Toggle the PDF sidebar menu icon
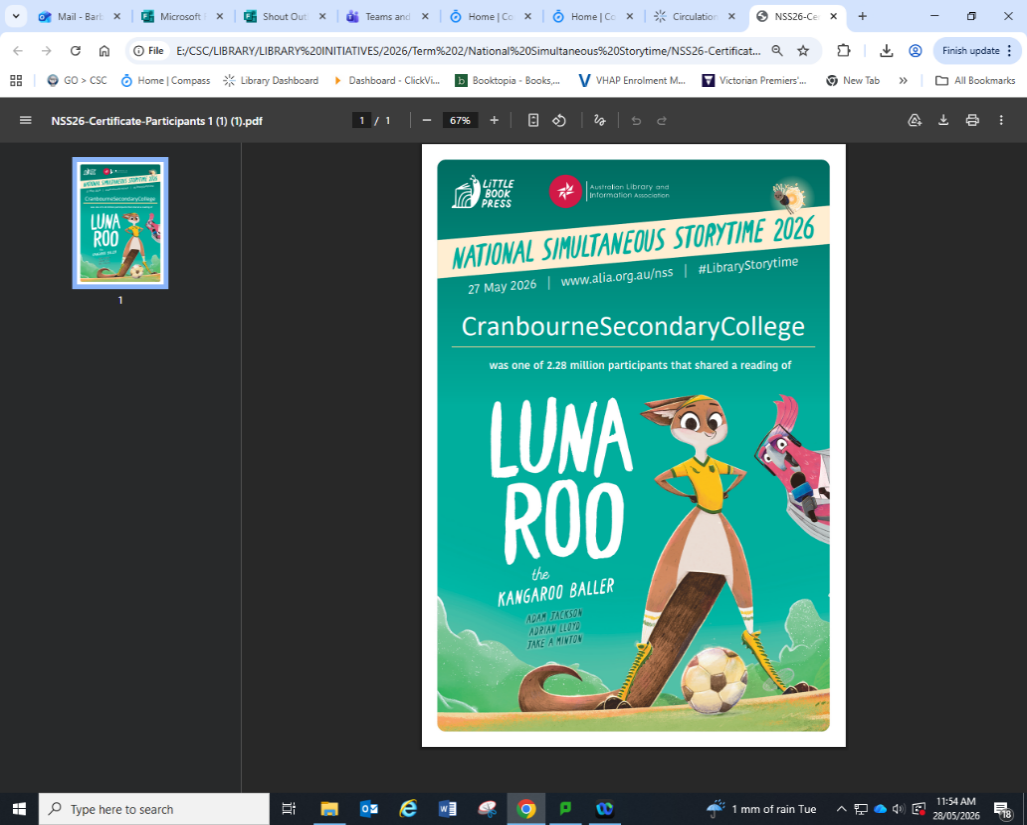Image resolution: width=1027 pixels, height=825 pixels. click(26, 120)
